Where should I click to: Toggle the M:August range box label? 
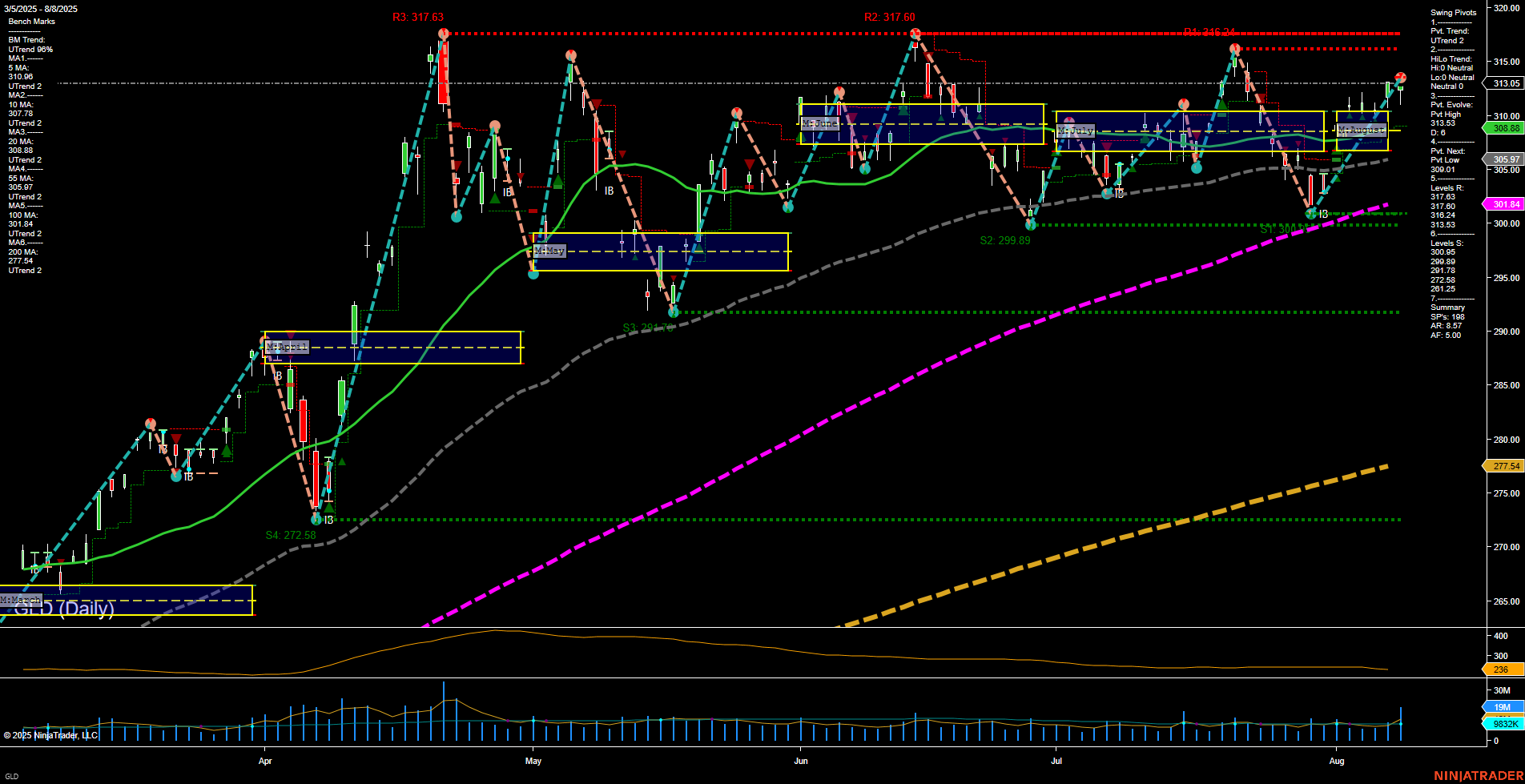(1360, 130)
